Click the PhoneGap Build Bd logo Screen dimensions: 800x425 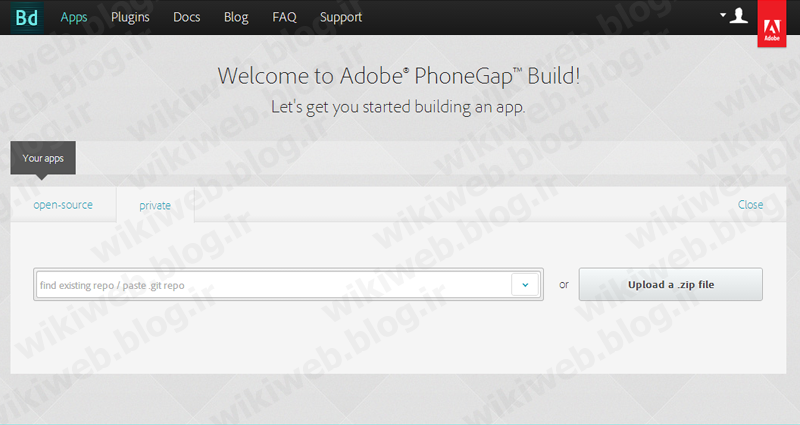(x=28, y=17)
